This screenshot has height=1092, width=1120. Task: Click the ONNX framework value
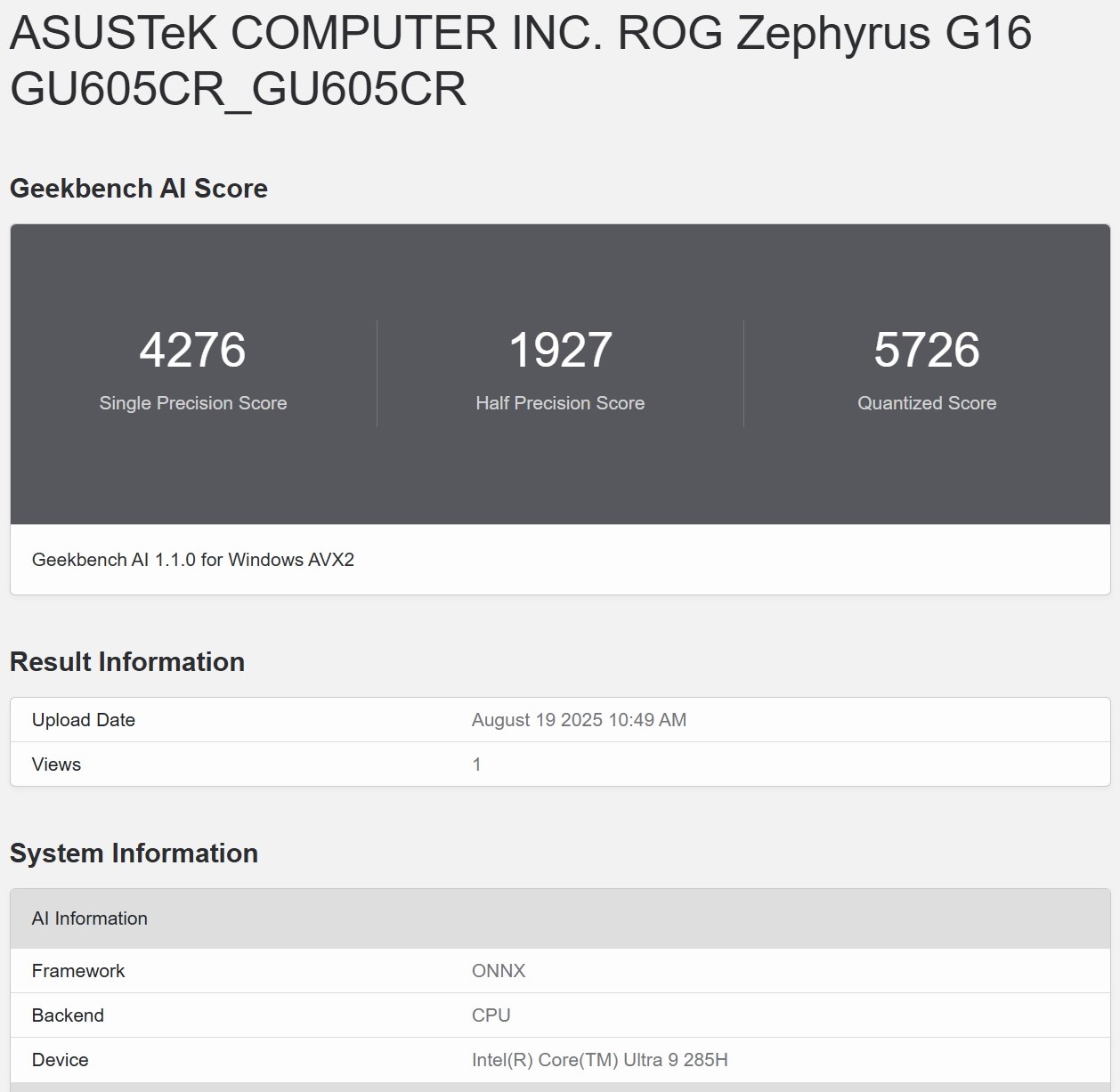pos(499,971)
